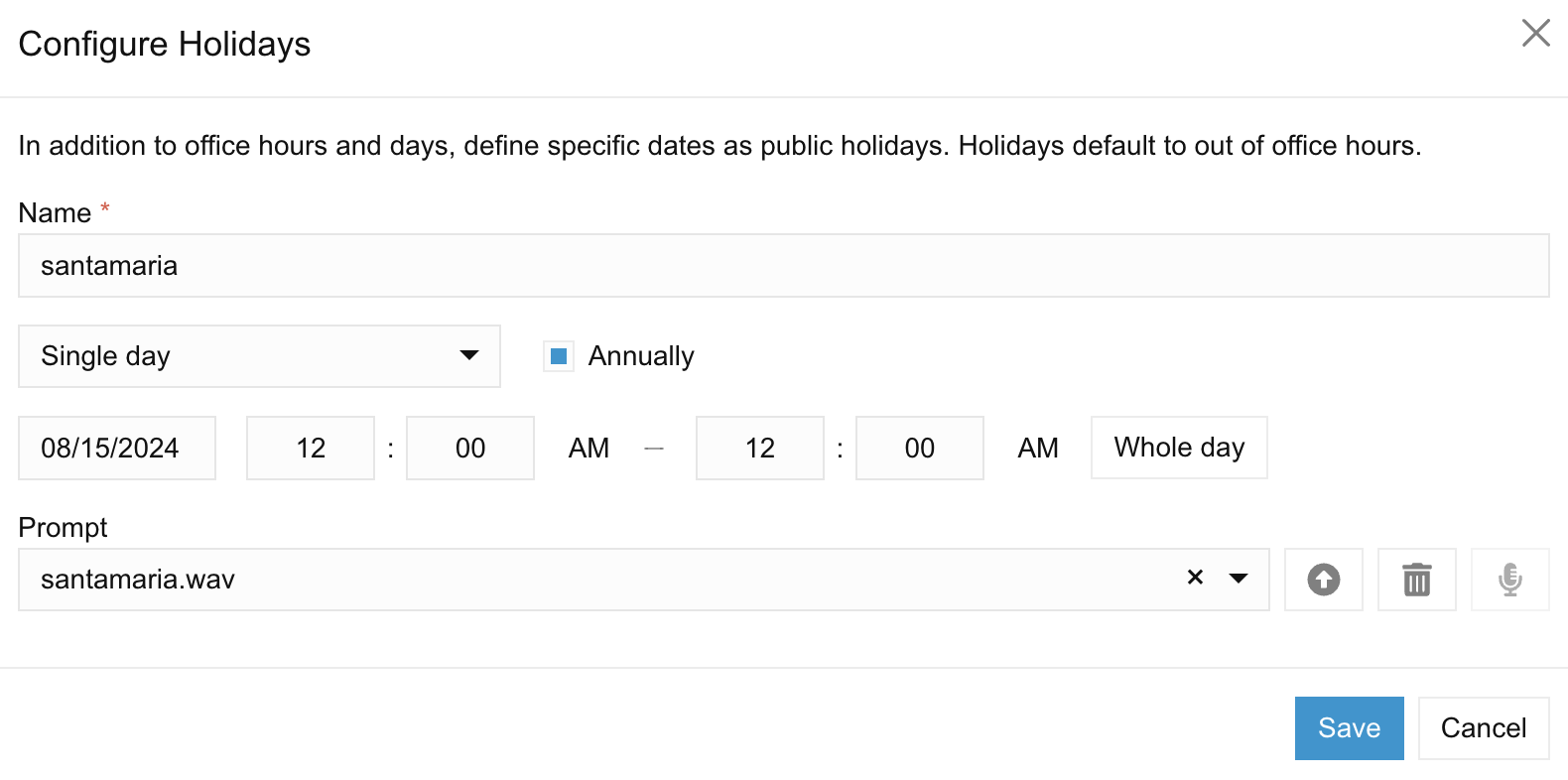Click the upload prompt arrow icon
The image size is (1568, 780).
coord(1323,580)
